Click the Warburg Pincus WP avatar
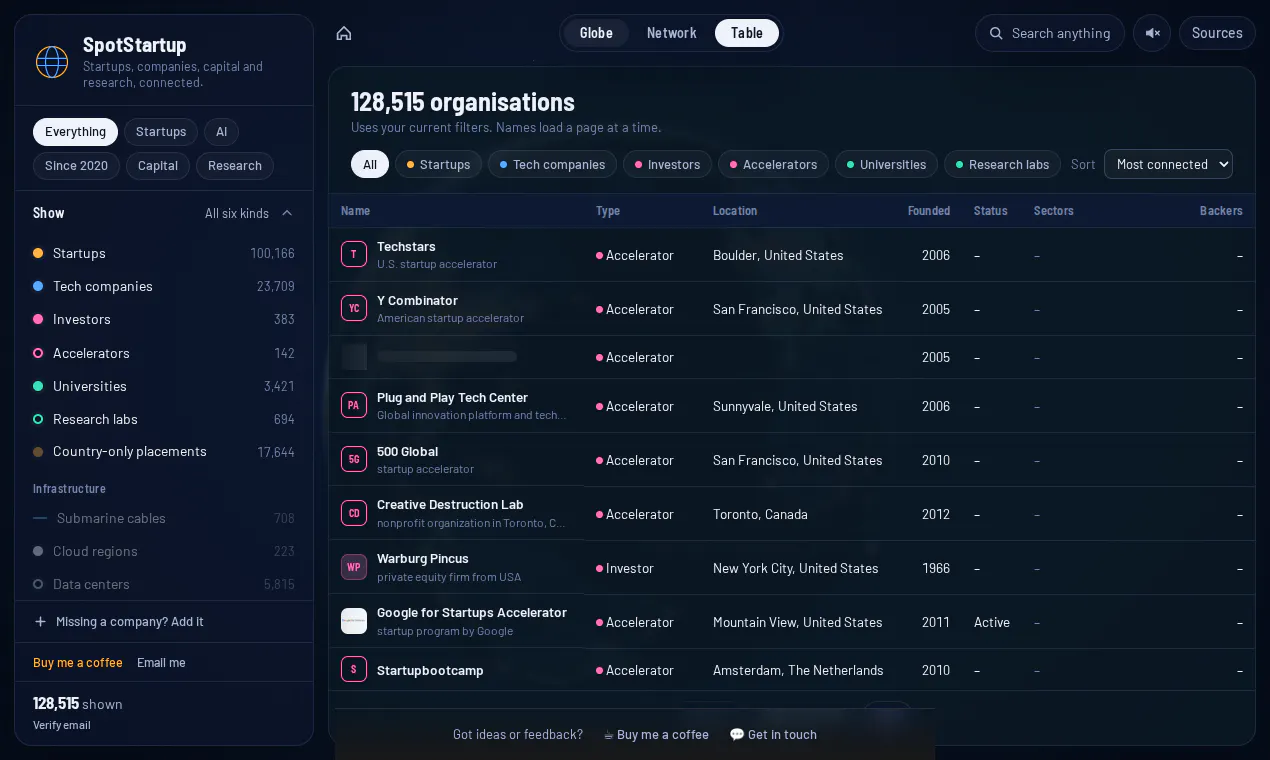1270x760 pixels. pos(354,568)
